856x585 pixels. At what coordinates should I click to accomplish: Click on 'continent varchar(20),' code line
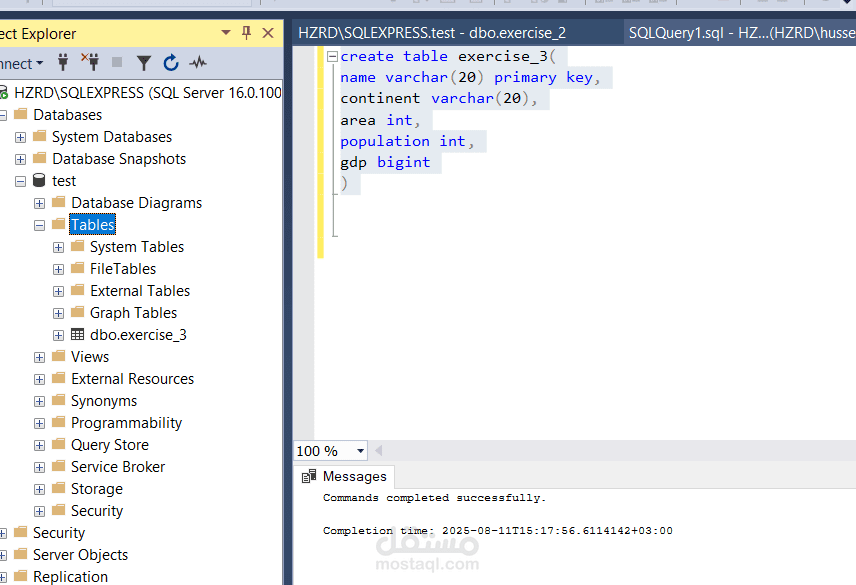(x=439, y=99)
